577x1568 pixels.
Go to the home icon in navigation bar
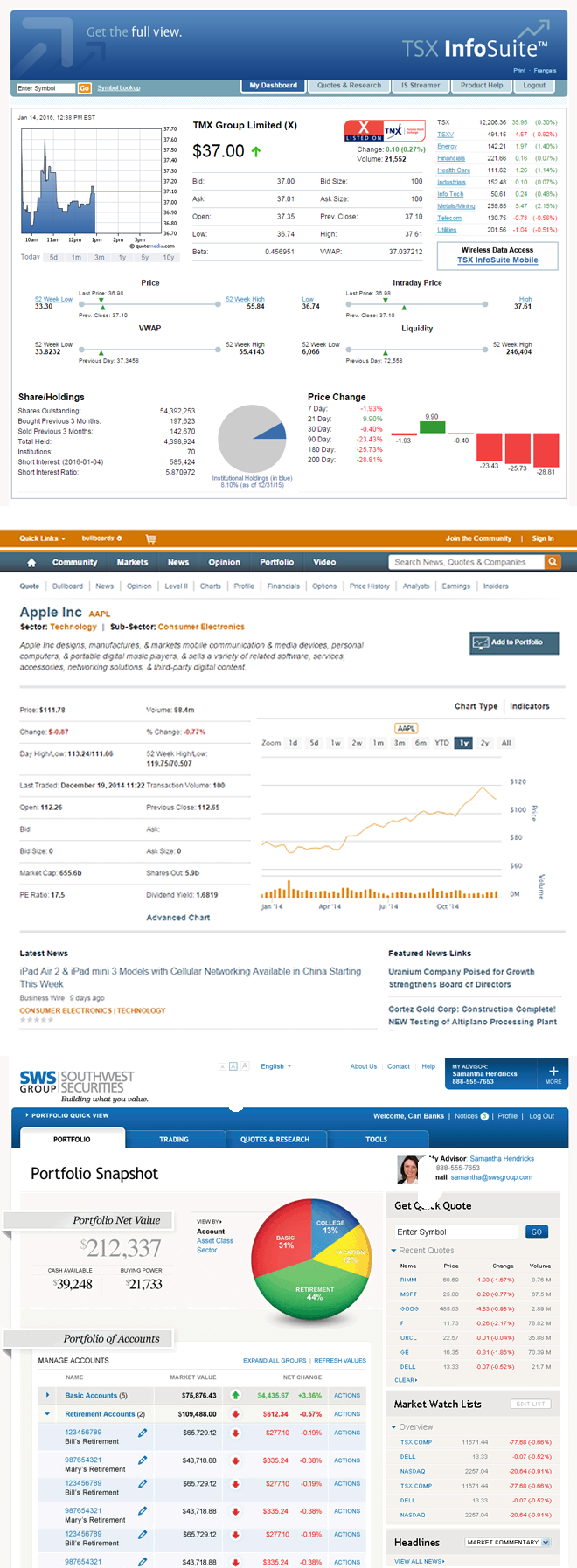click(x=31, y=563)
